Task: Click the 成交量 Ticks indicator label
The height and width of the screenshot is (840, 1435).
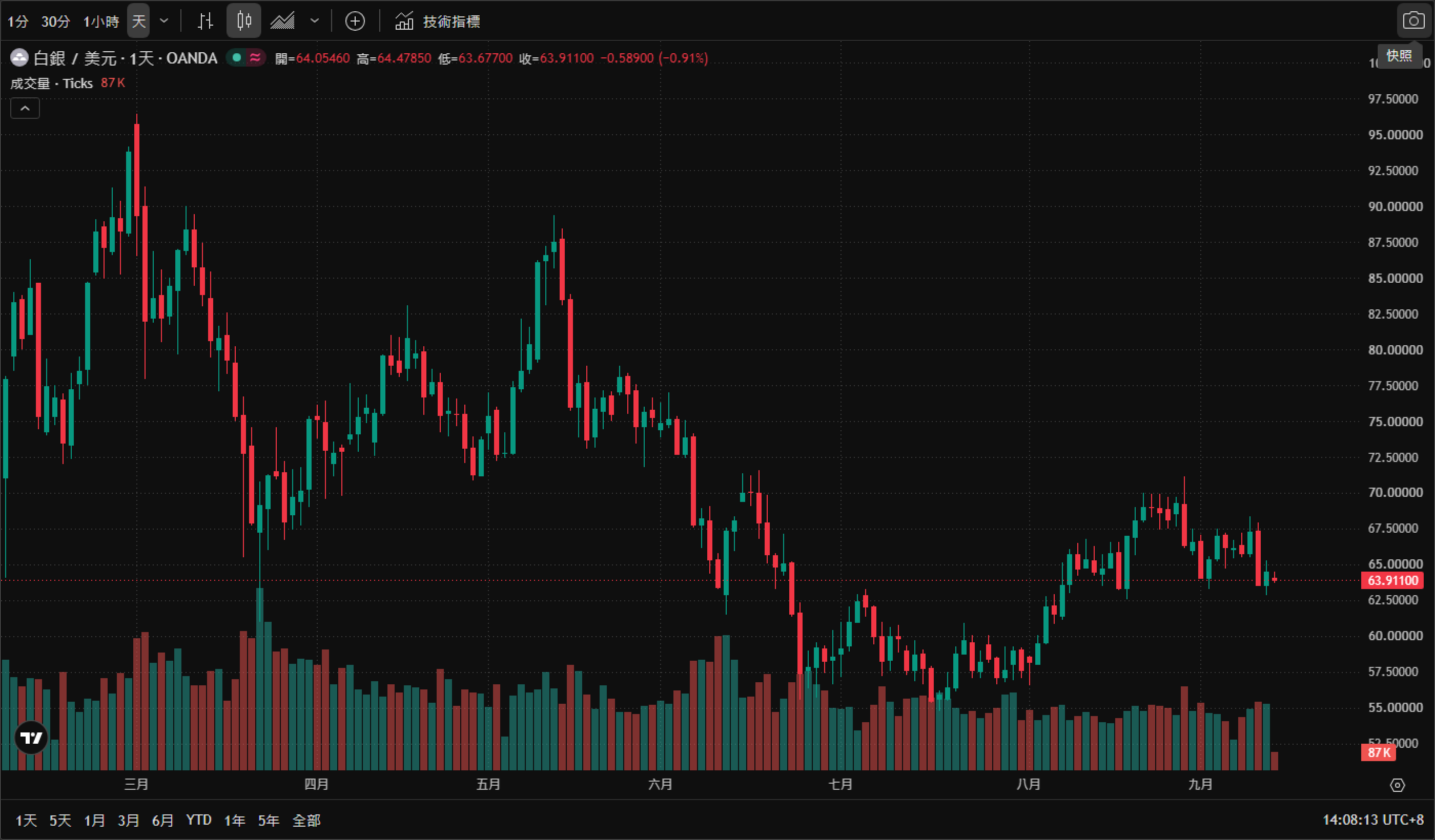Action: pos(51,83)
